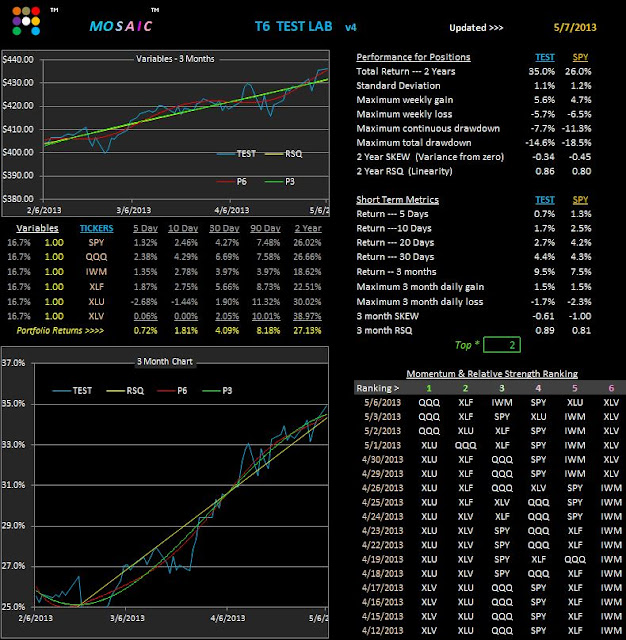
Task: Select the '3 month SKEW' row label
Action: (x=388, y=316)
